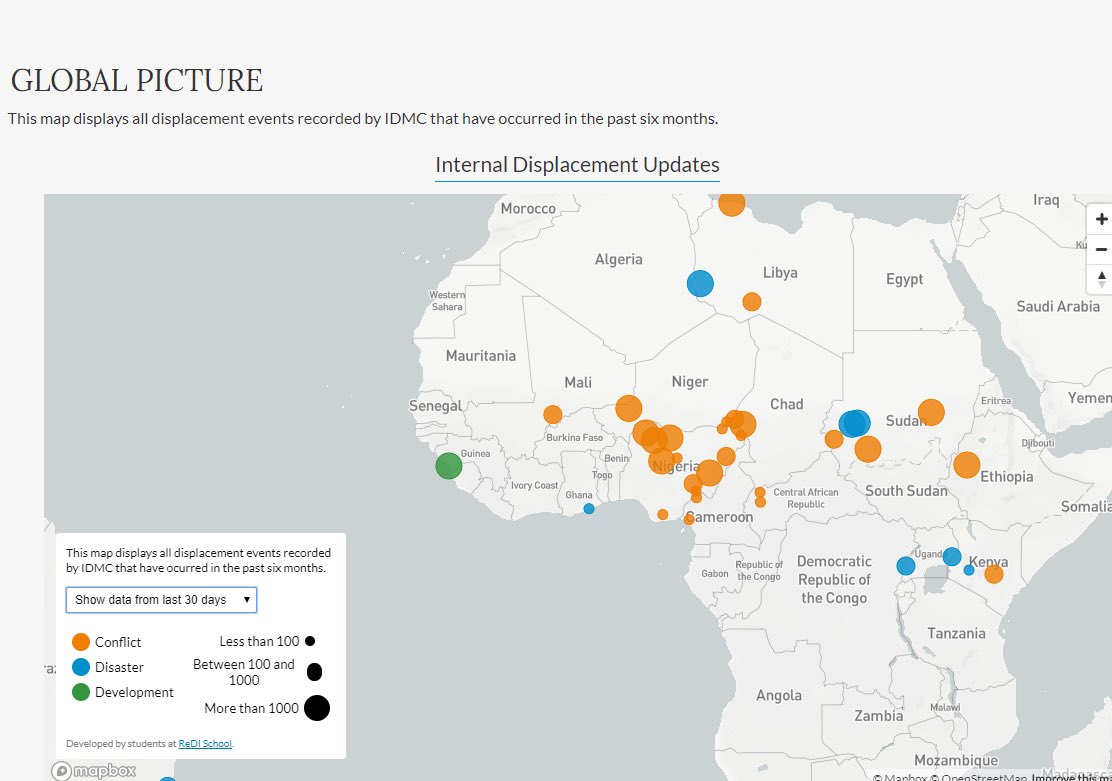Select the small blue Disaster marker in Ghana
Viewport: 1112px width, 781px height.
589,509
